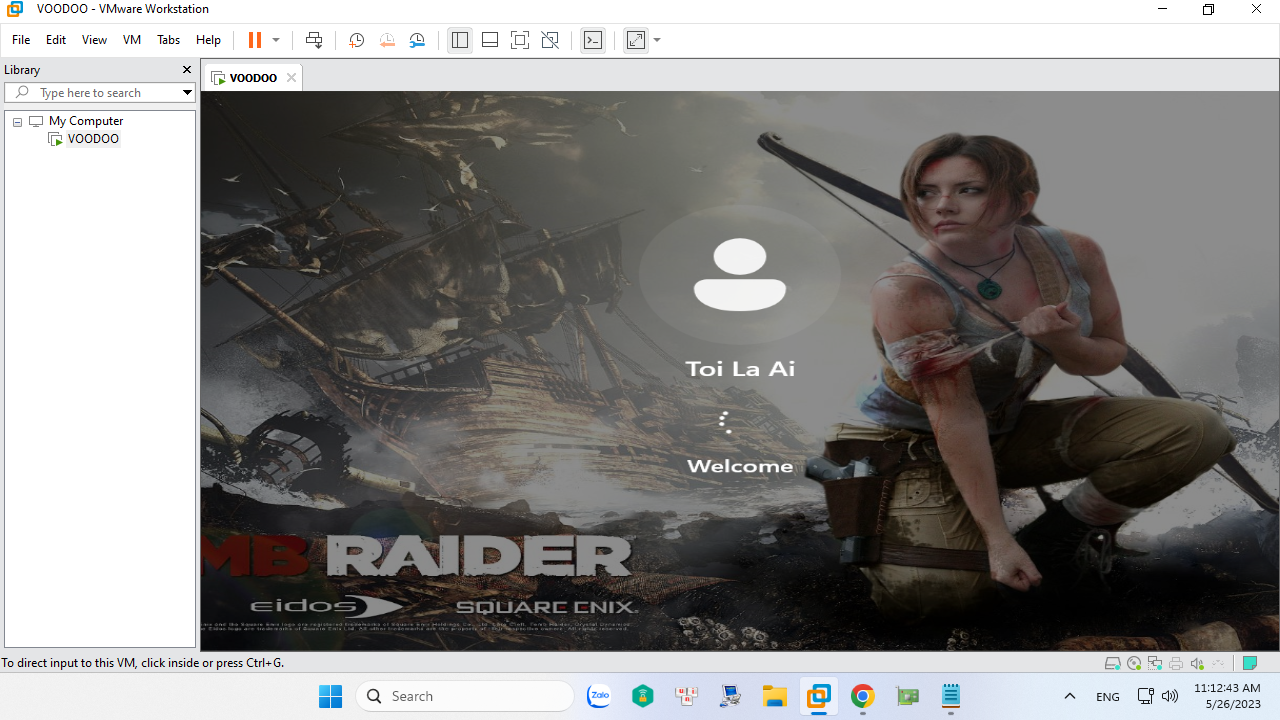Open the stretch guest dropdown arrow
This screenshot has width=1280, height=720.
click(x=657, y=40)
